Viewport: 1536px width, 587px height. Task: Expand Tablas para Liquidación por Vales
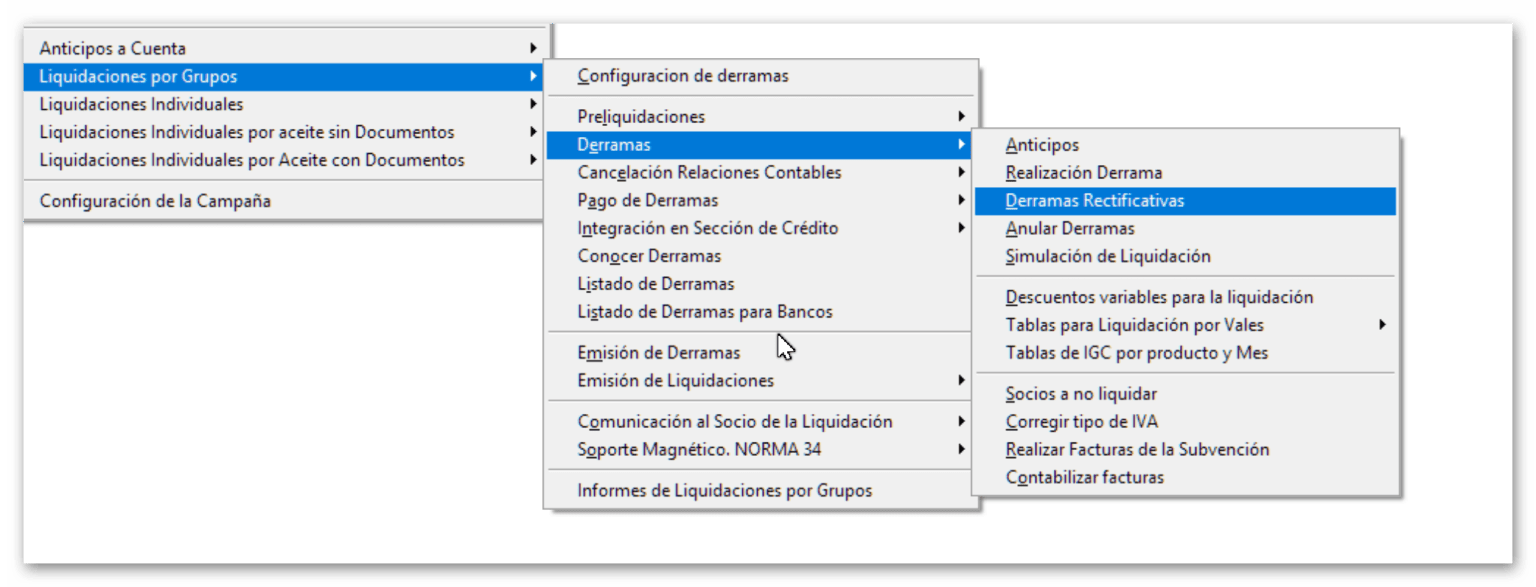coord(1134,325)
